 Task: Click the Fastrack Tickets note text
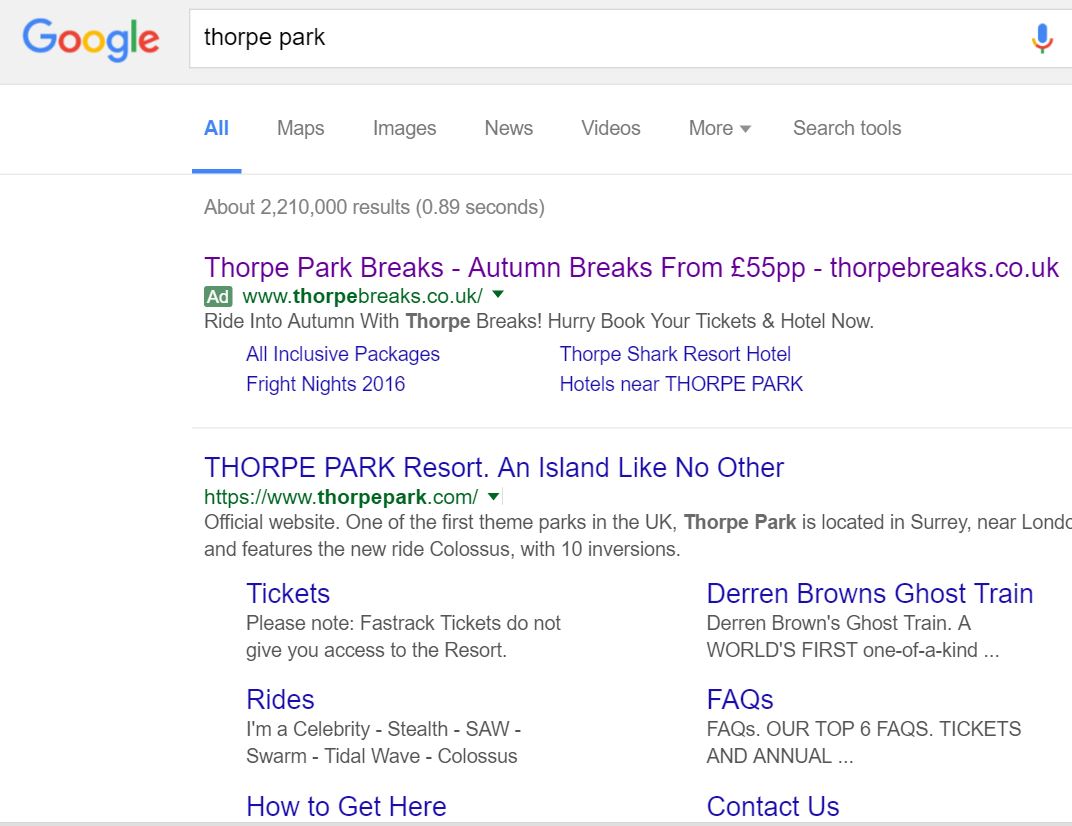(x=403, y=637)
